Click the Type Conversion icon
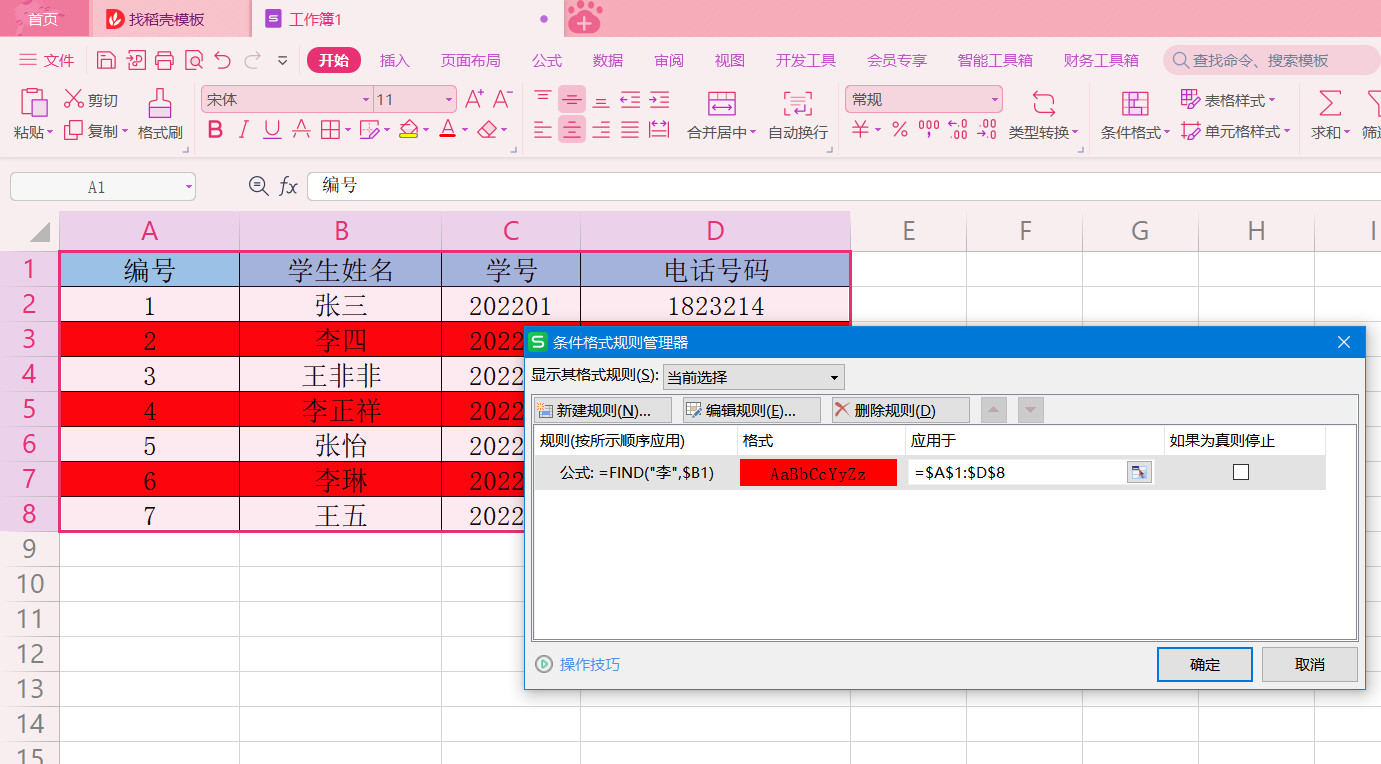1381x764 pixels. click(x=1043, y=103)
